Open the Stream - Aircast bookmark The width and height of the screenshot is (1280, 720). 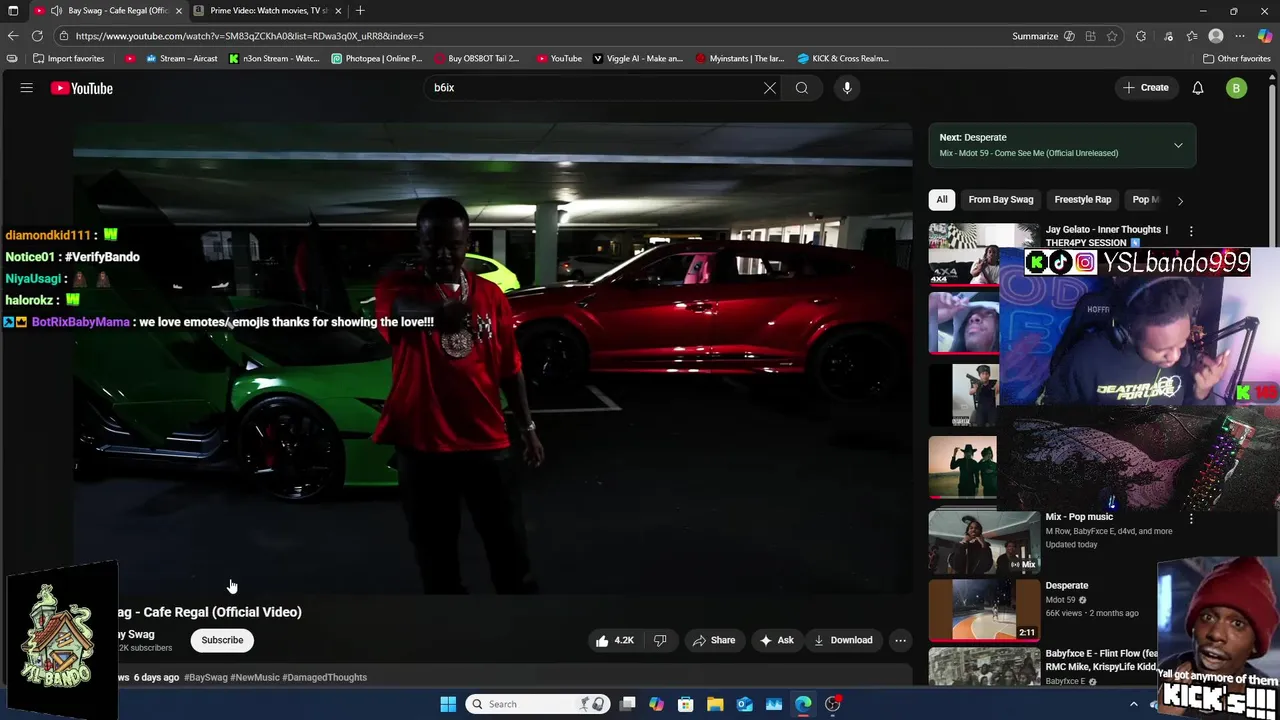pyautogui.click(x=181, y=58)
